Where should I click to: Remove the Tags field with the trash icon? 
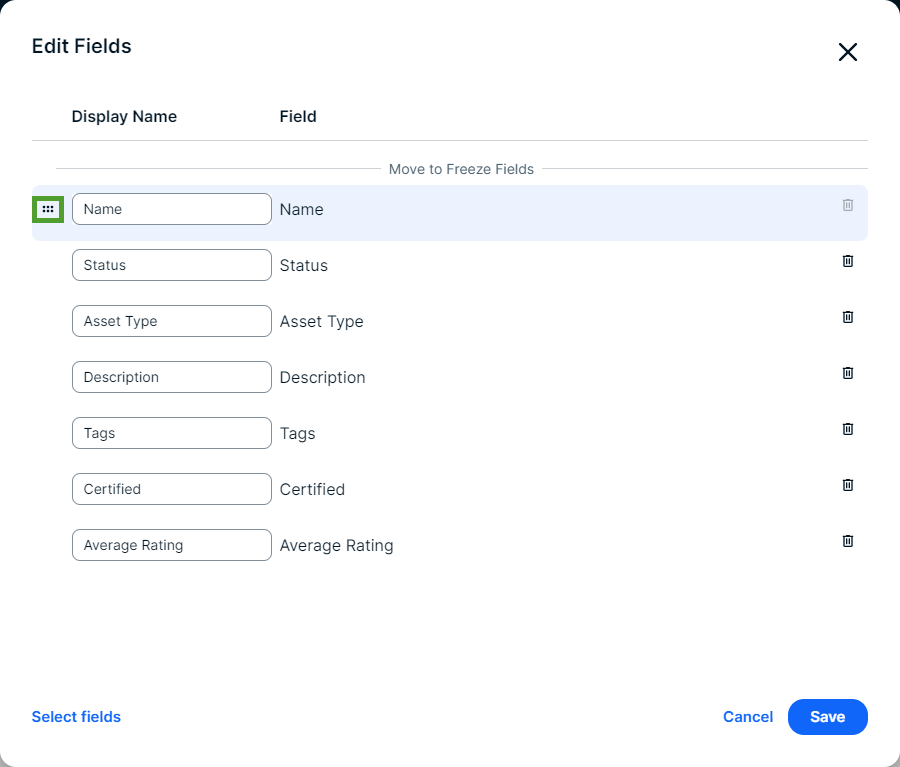click(x=847, y=429)
